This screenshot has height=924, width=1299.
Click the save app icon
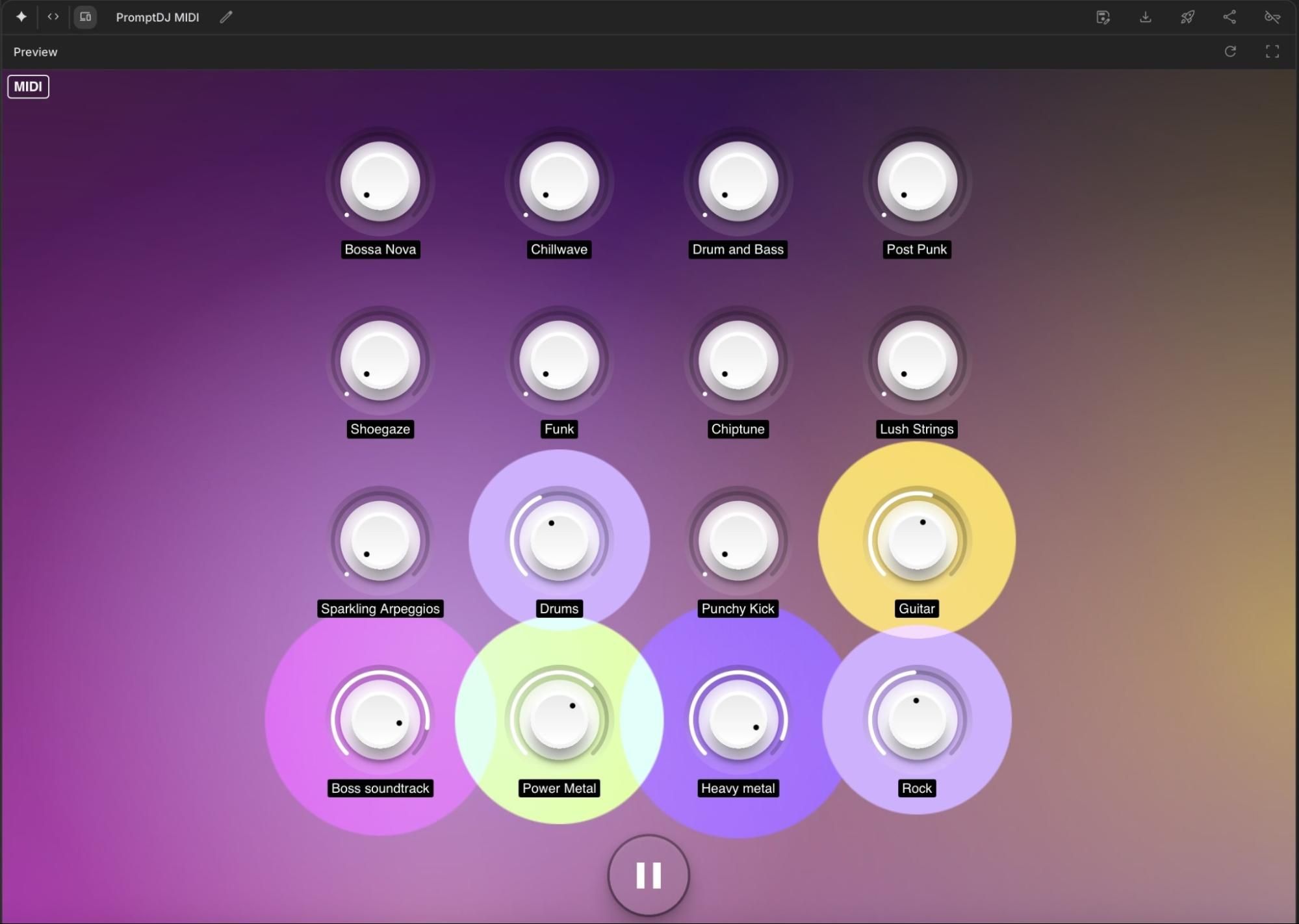1103,17
